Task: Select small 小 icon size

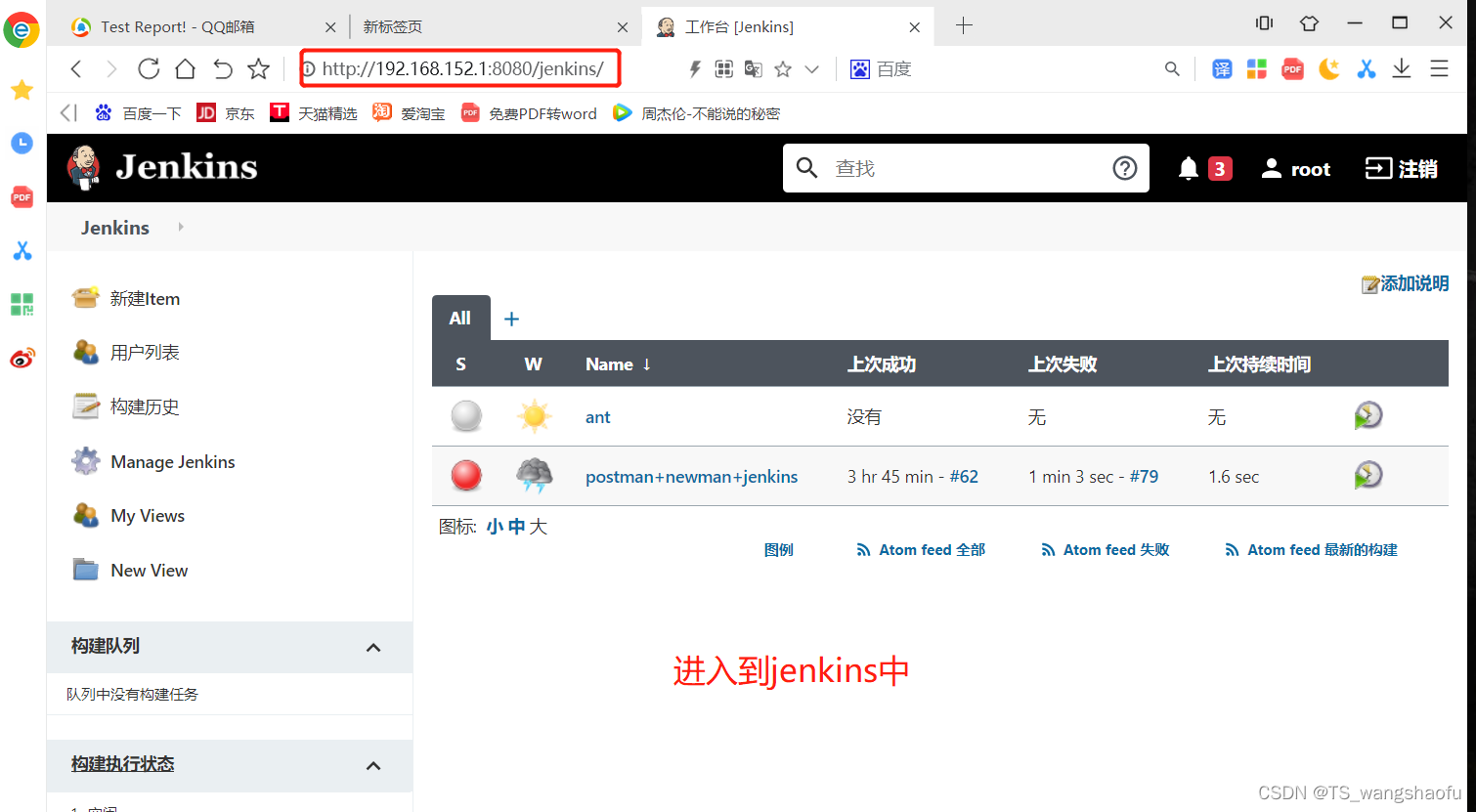Action: tap(495, 527)
